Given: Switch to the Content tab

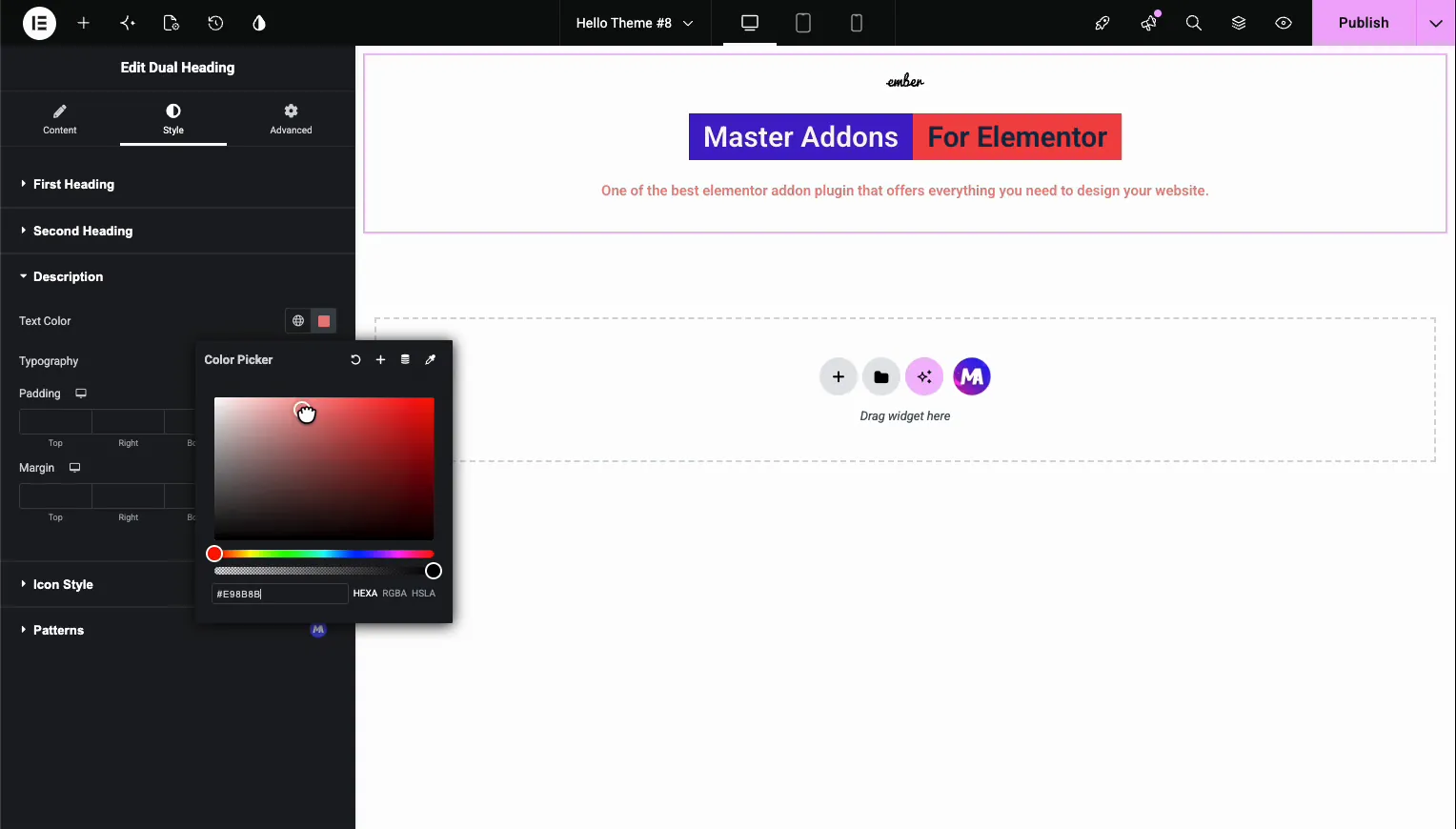Looking at the screenshot, I should tap(59, 119).
